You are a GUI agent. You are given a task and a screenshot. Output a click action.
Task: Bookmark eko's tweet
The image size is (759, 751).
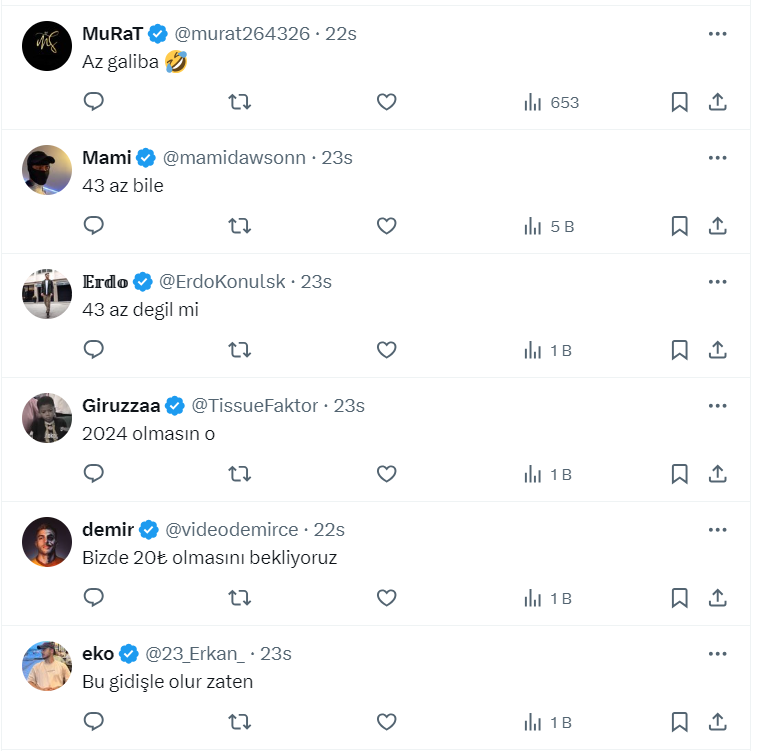coord(679,722)
